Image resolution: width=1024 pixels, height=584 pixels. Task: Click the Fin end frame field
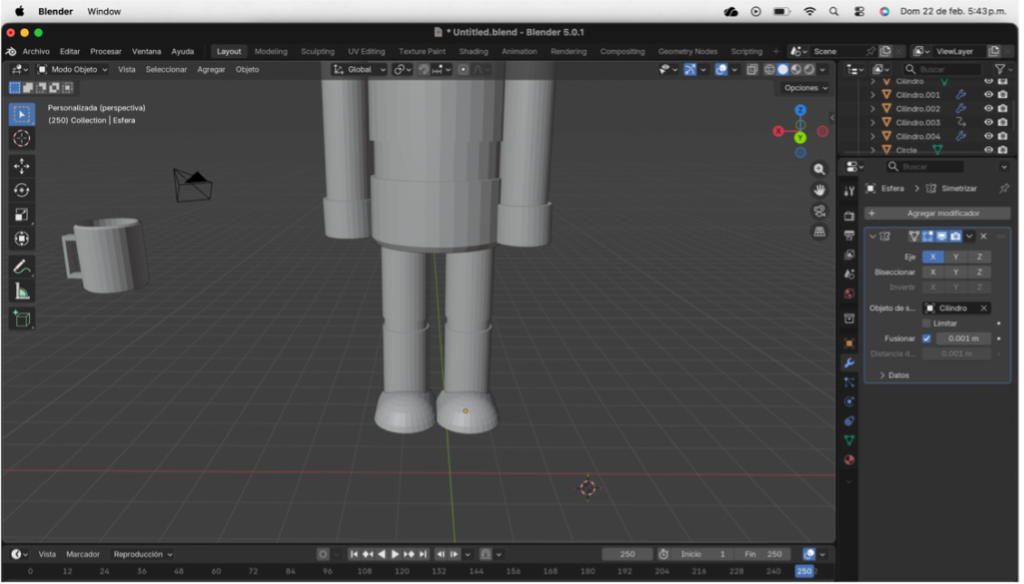tap(765, 554)
